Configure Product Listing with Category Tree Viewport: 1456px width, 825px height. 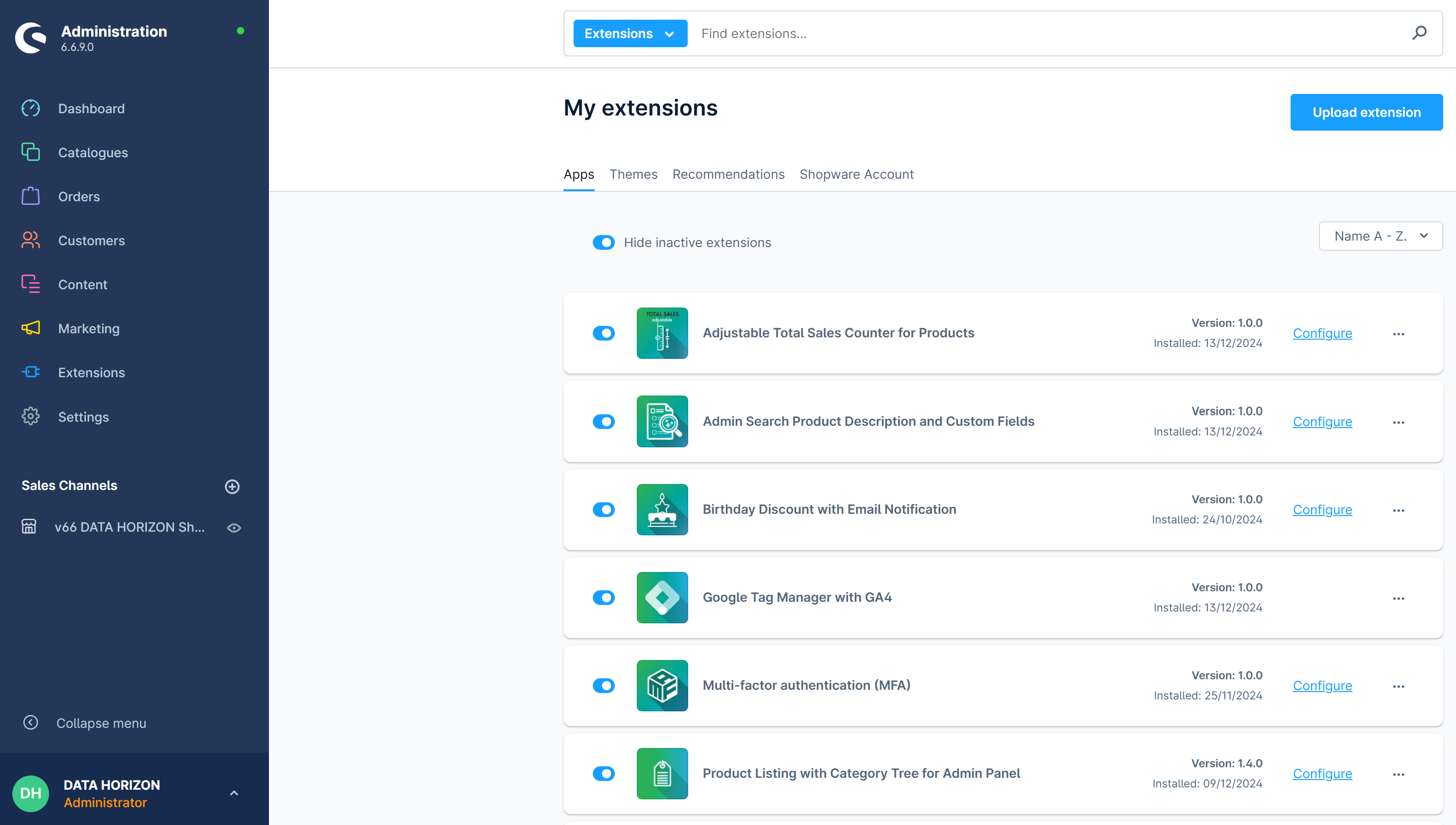pos(1322,774)
